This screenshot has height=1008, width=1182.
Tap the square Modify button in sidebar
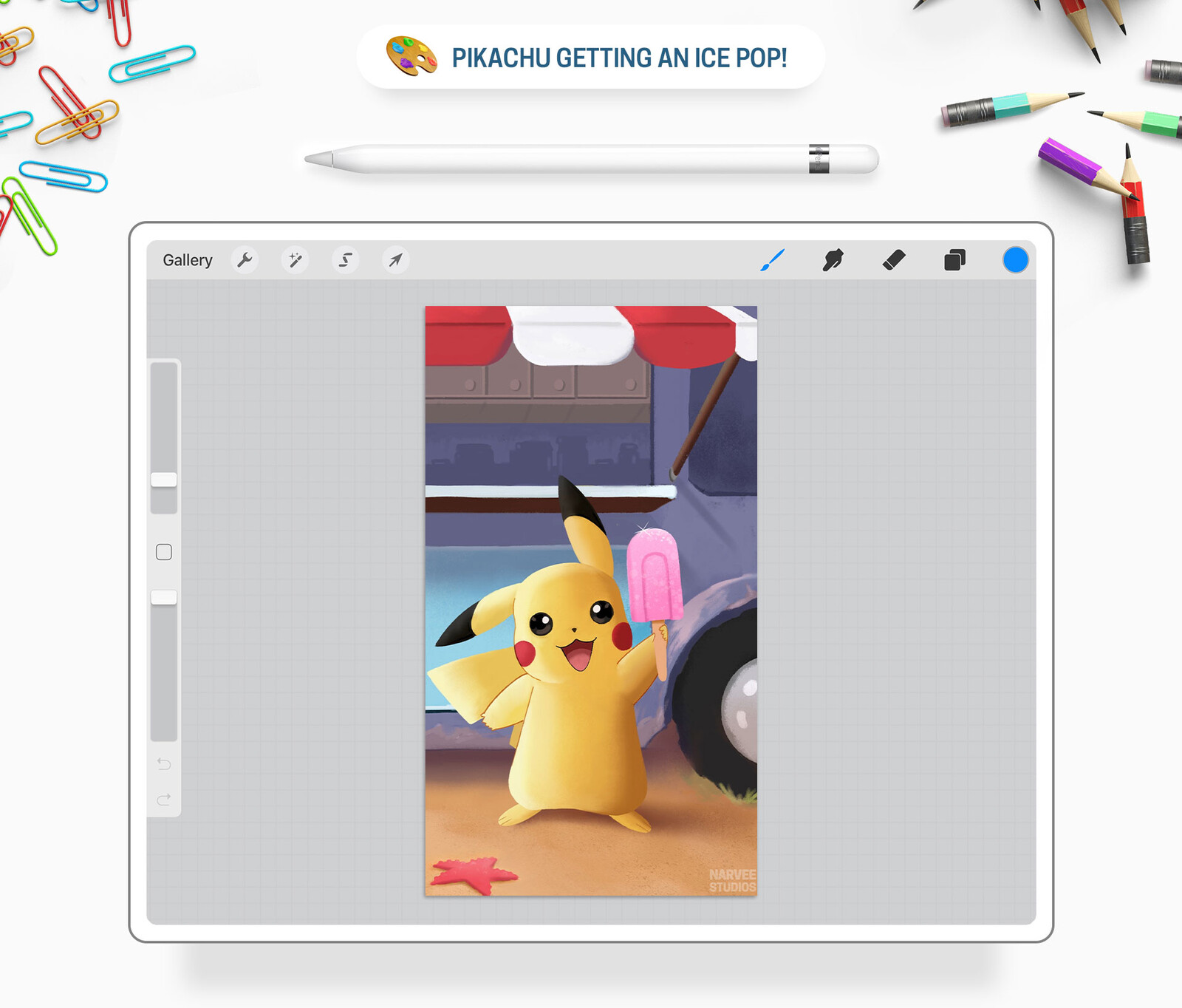point(164,552)
